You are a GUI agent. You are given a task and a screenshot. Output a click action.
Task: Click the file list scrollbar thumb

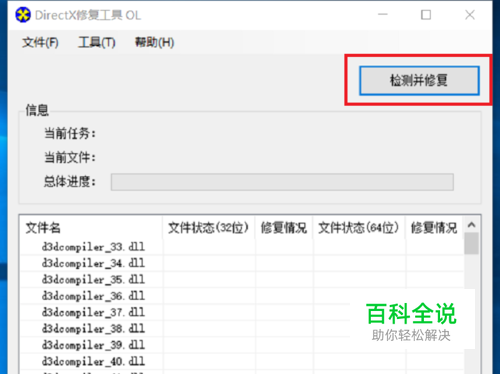[x=471, y=244]
